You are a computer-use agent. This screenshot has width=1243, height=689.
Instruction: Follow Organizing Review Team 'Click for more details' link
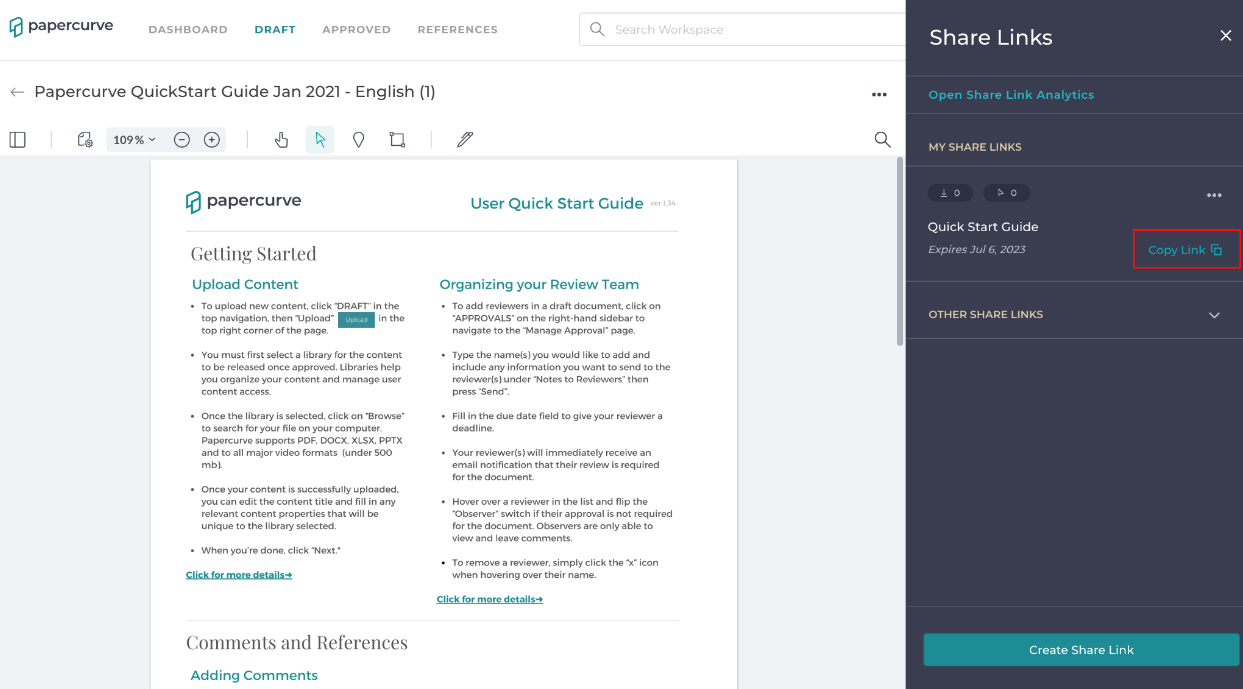point(490,599)
